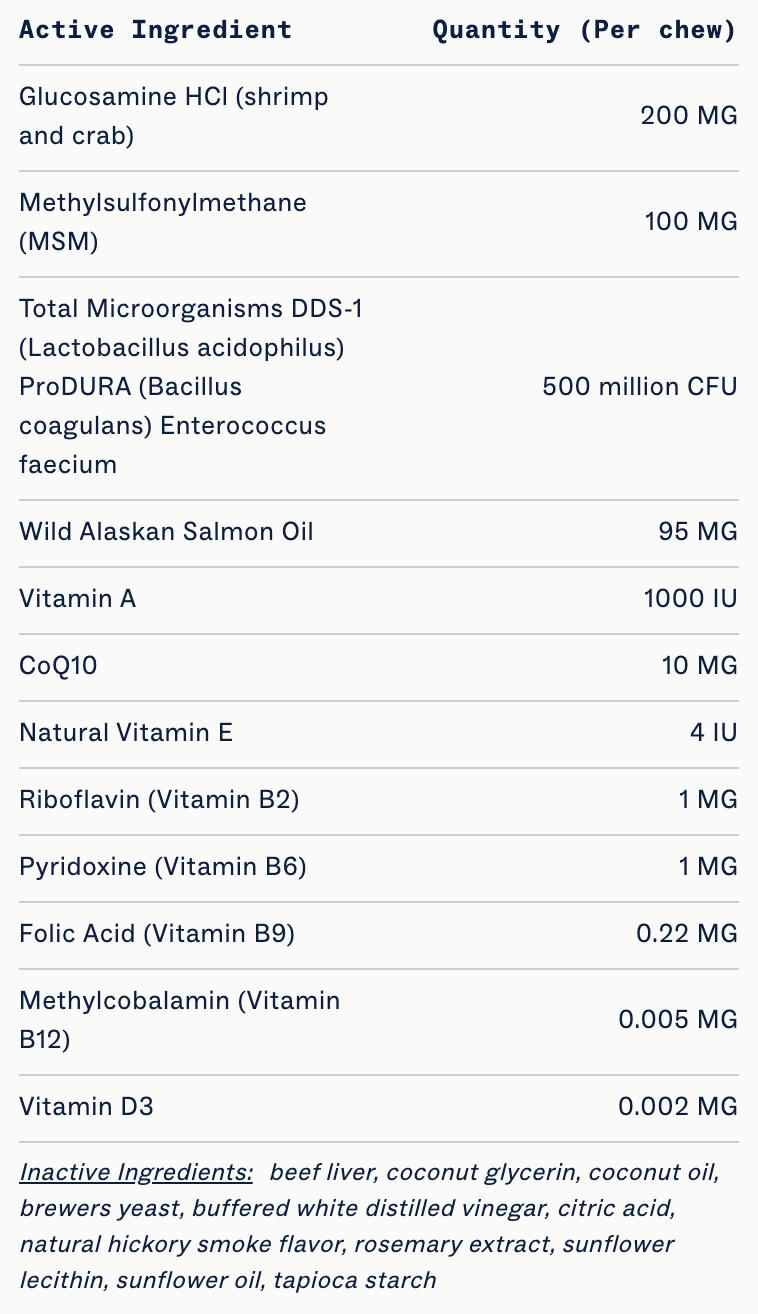
Task: Click the Active Ingredient column header
Action: coord(155,30)
